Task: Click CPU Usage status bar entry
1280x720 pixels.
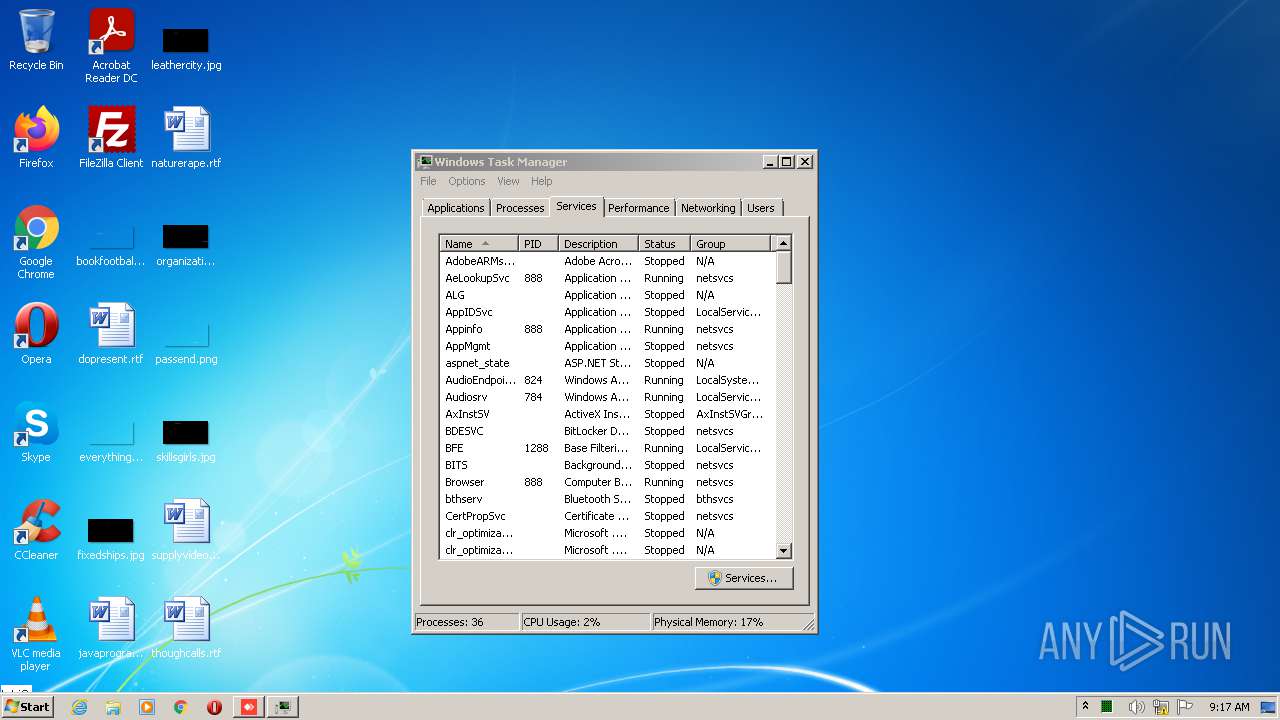Action: [x=584, y=622]
